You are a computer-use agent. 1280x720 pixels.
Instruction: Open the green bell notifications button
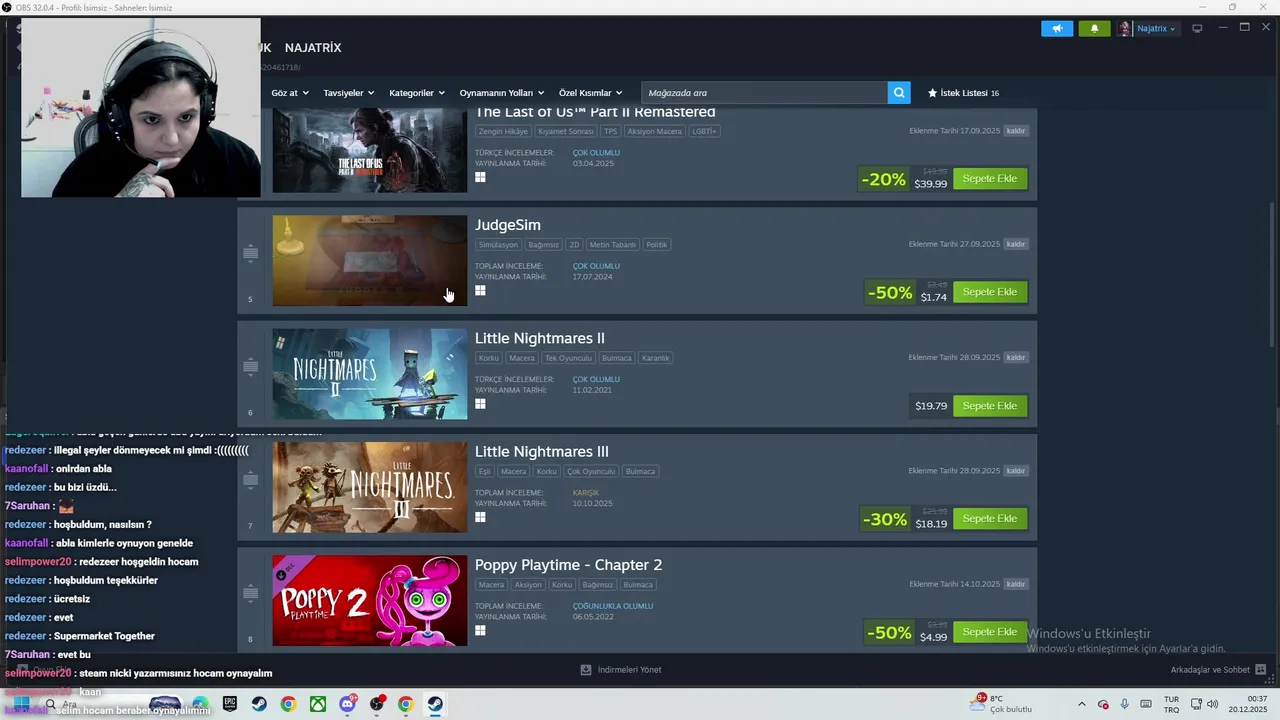pos(1094,28)
